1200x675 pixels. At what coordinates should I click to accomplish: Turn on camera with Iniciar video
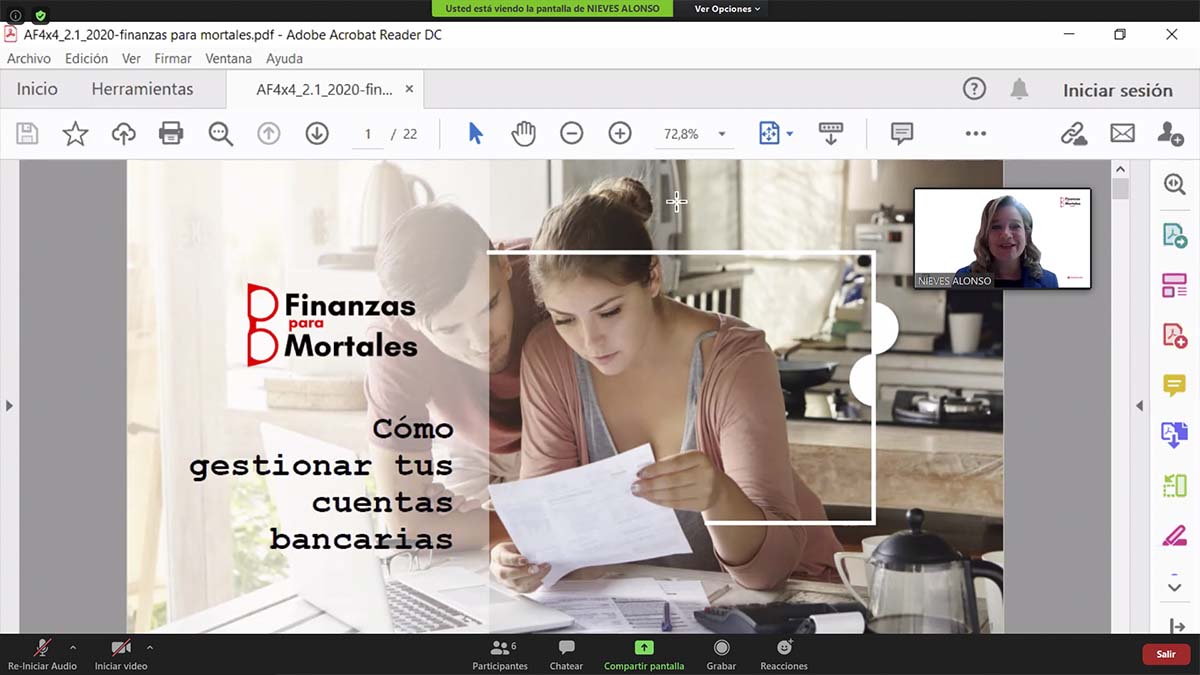point(121,654)
